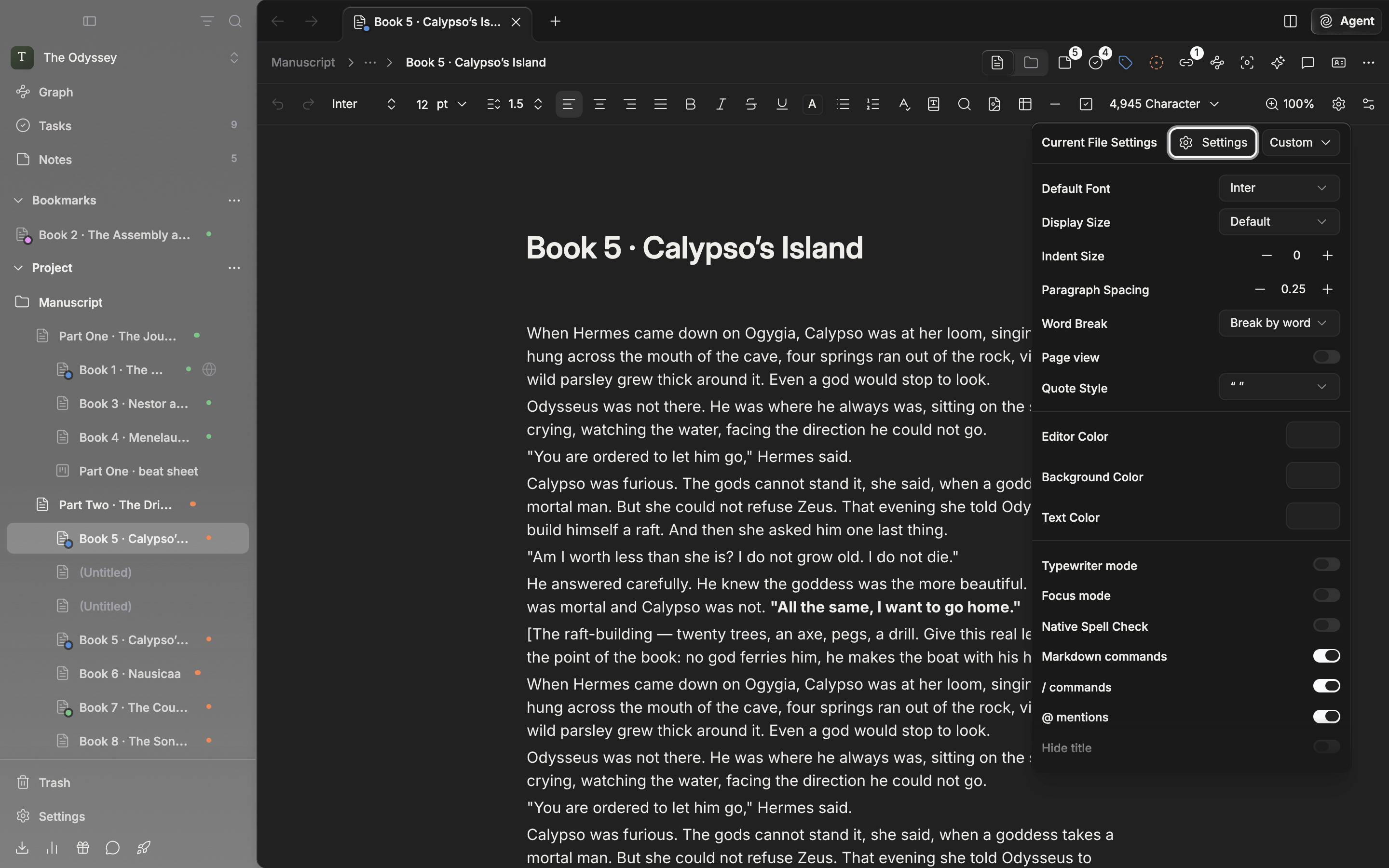Open Word Break dropdown
This screenshot has height=868, width=1389.
click(1279, 323)
